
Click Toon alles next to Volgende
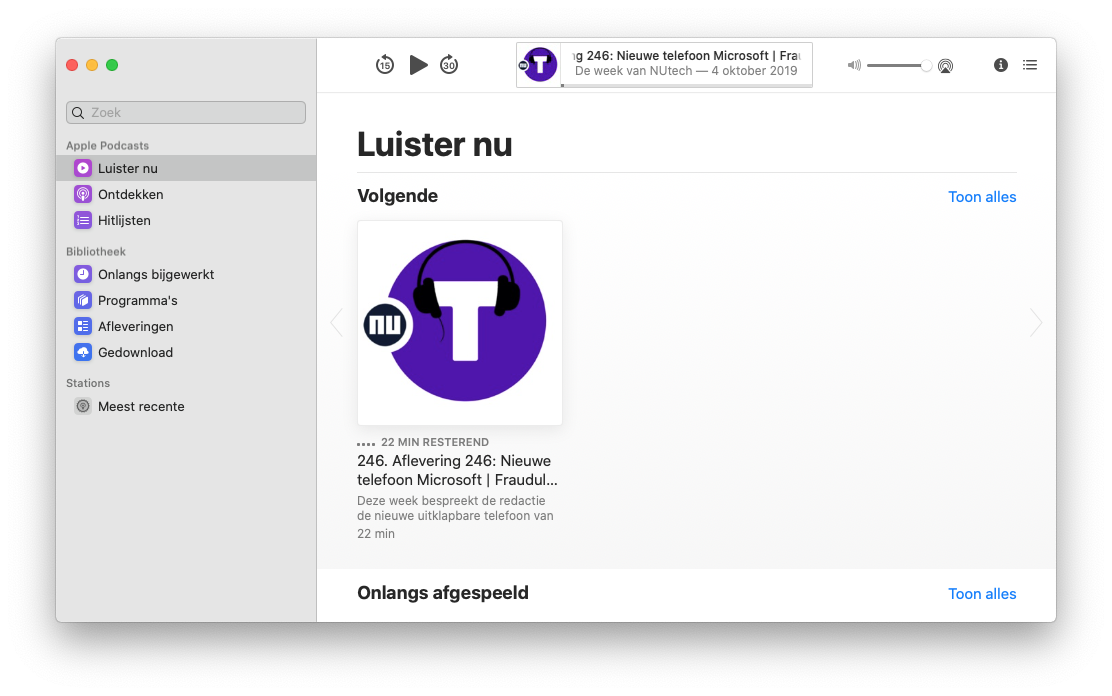pos(981,197)
